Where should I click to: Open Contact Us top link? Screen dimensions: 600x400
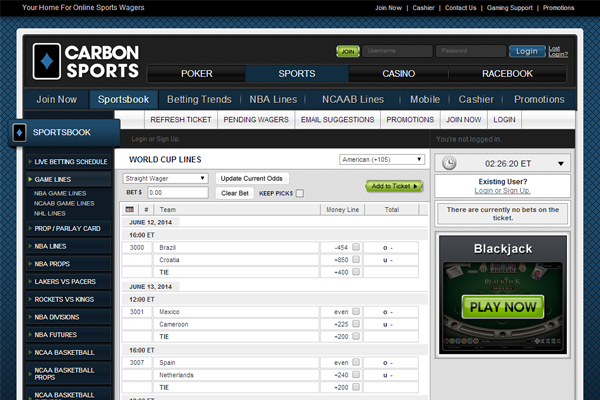(x=460, y=8)
